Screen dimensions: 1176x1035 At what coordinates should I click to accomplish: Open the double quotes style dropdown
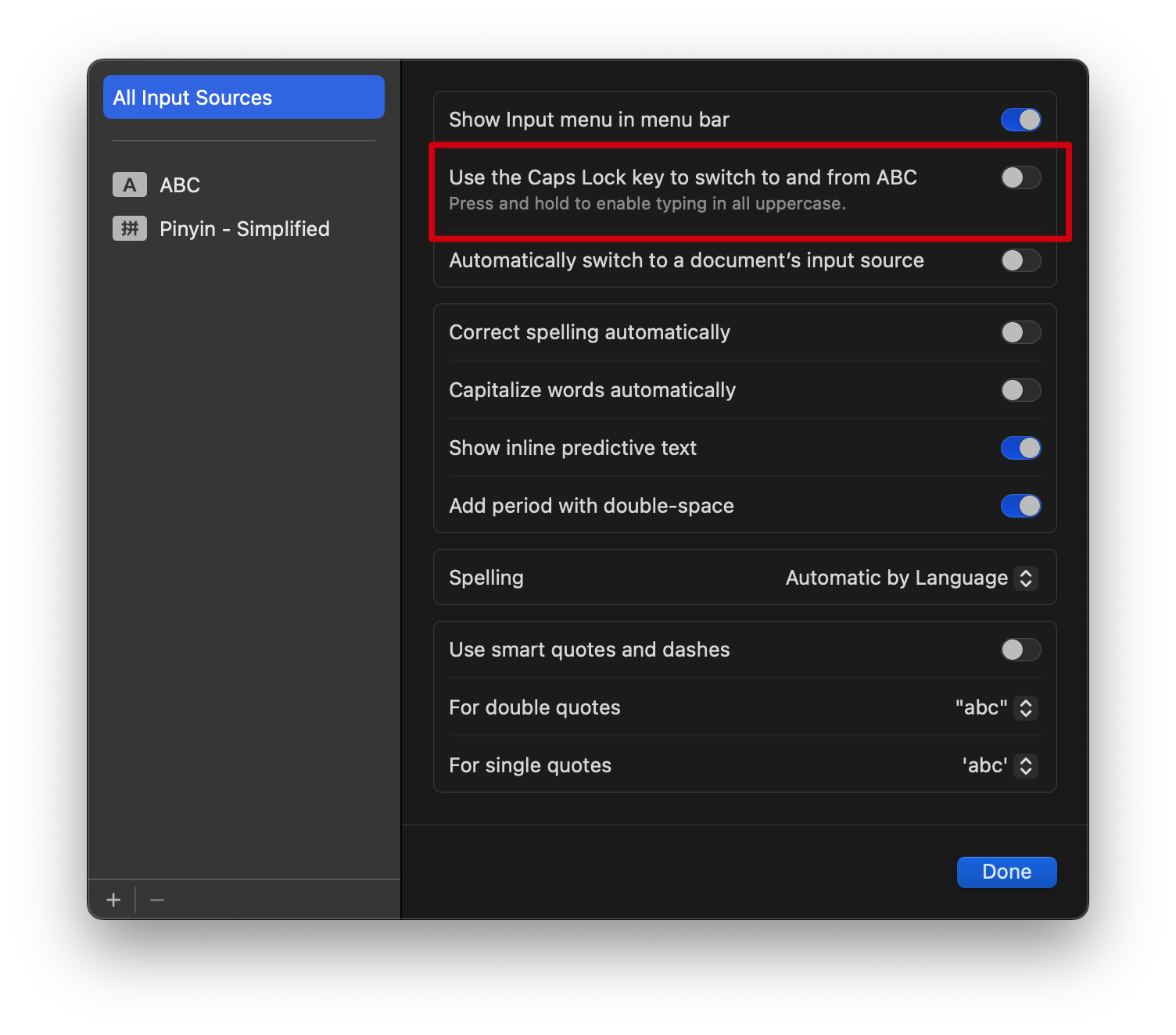[x=995, y=707]
